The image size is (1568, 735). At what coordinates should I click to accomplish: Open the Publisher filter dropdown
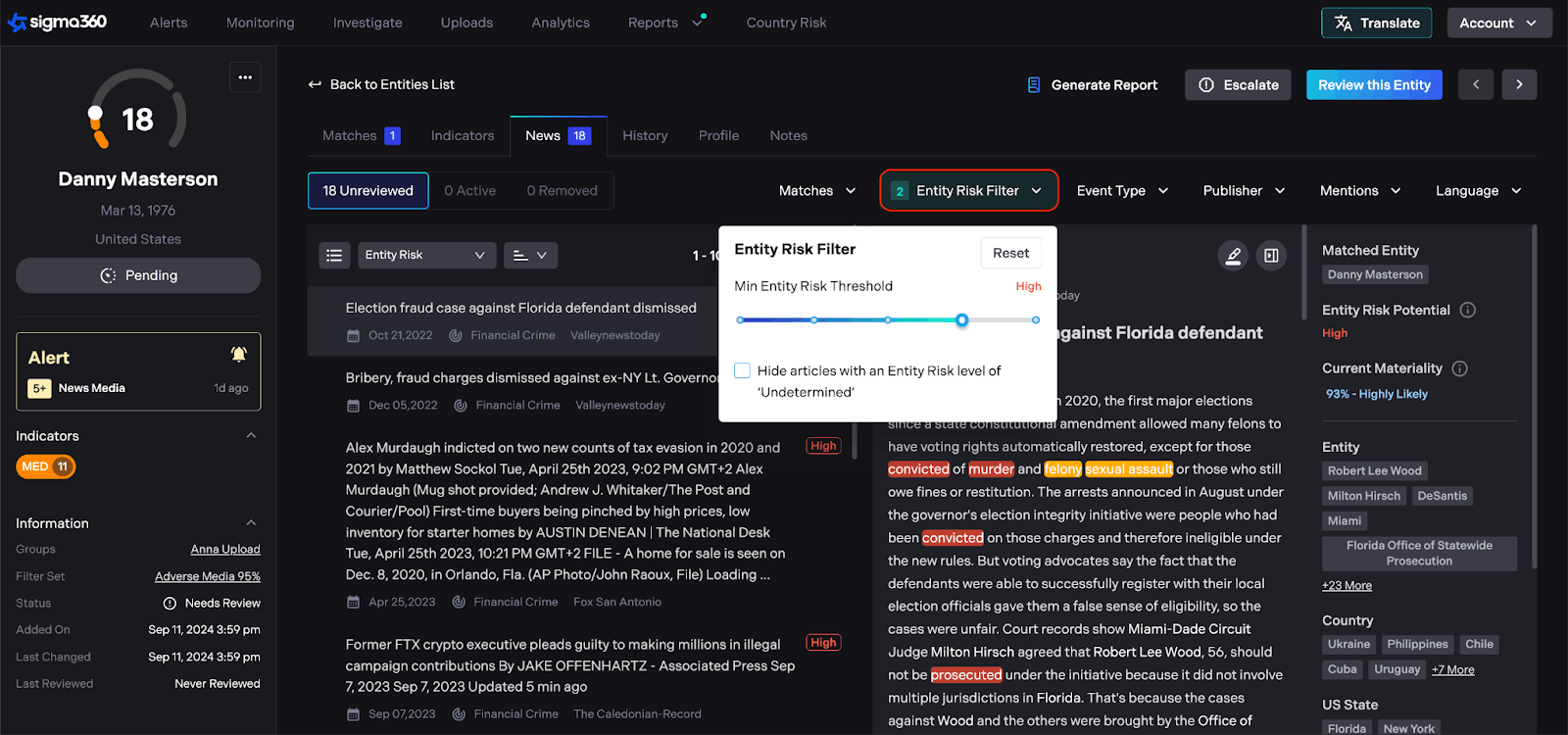point(1244,191)
